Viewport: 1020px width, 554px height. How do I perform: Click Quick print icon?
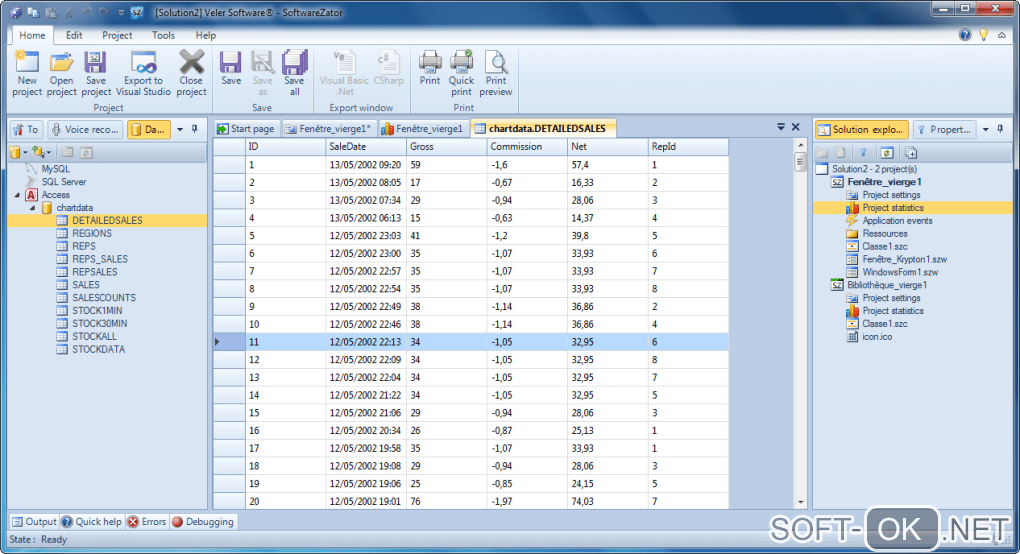[461, 73]
